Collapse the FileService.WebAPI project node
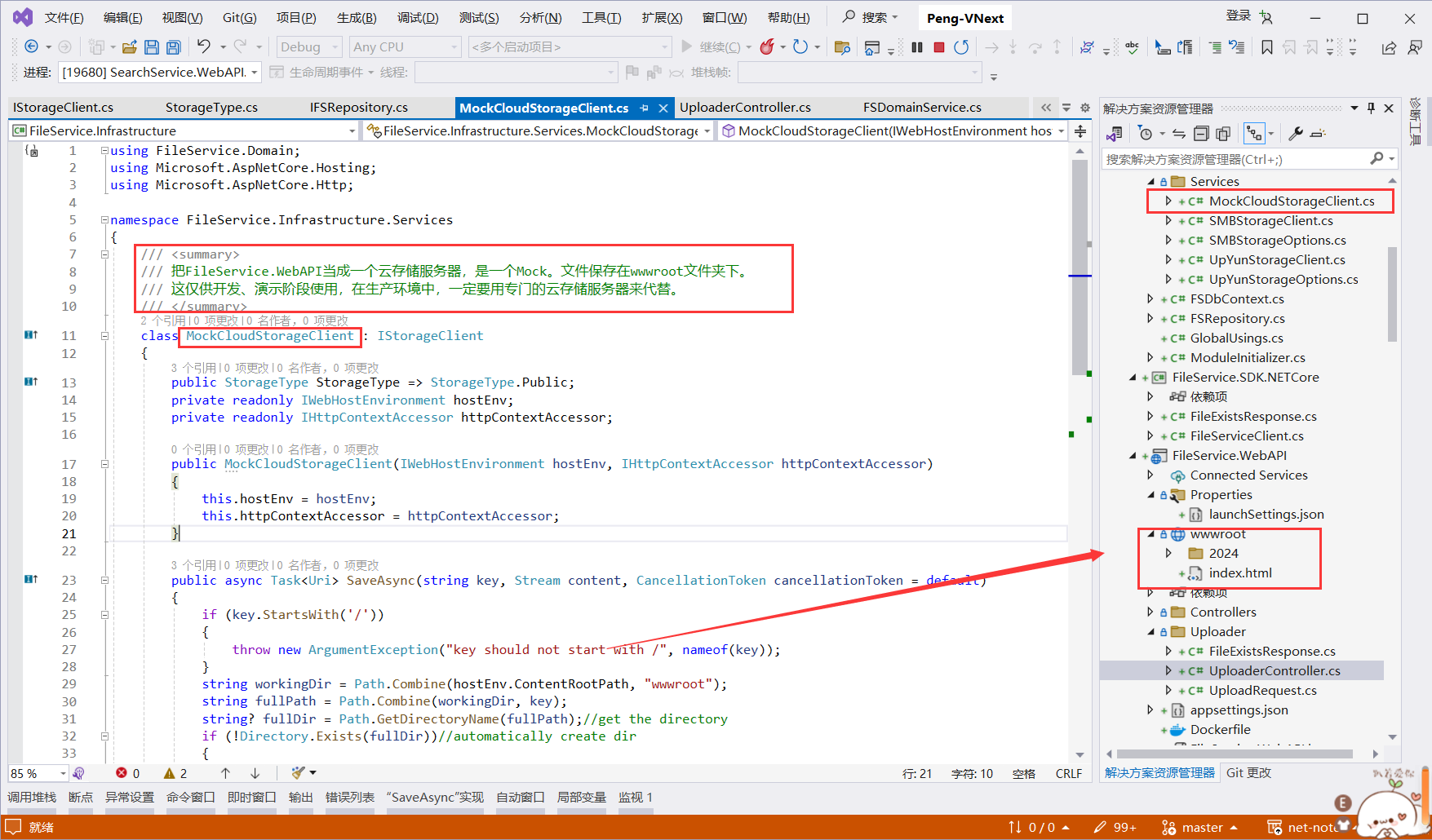Image resolution: width=1432 pixels, height=840 pixels. (x=1133, y=456)
